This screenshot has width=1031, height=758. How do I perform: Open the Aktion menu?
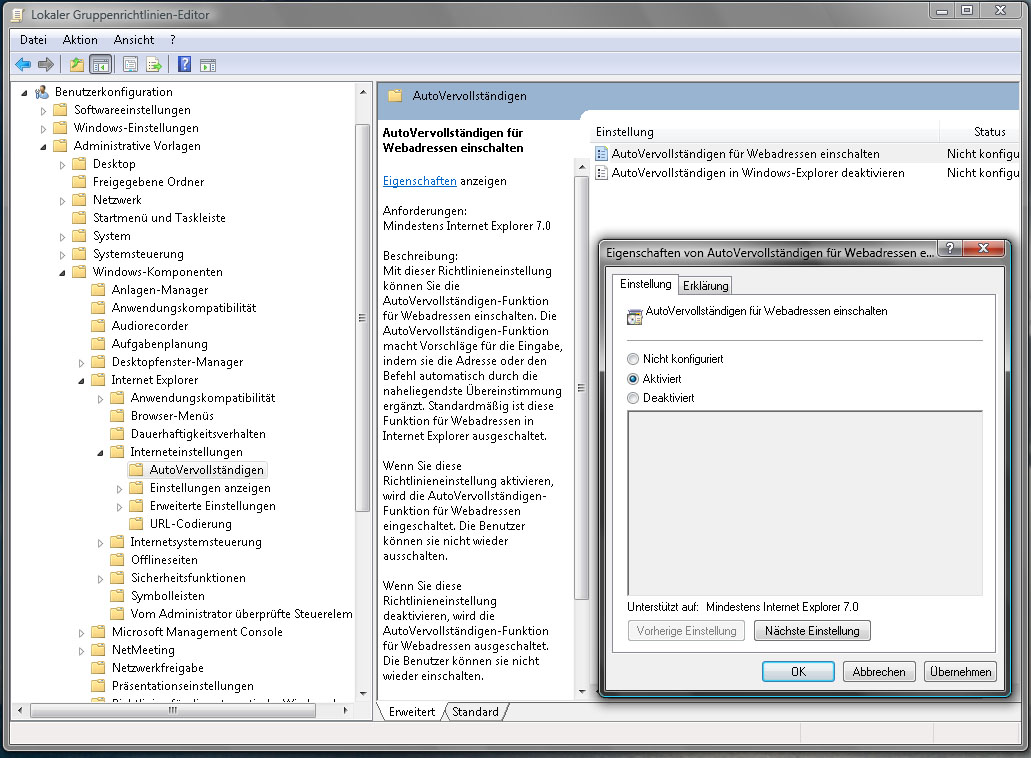pos(80,40)
